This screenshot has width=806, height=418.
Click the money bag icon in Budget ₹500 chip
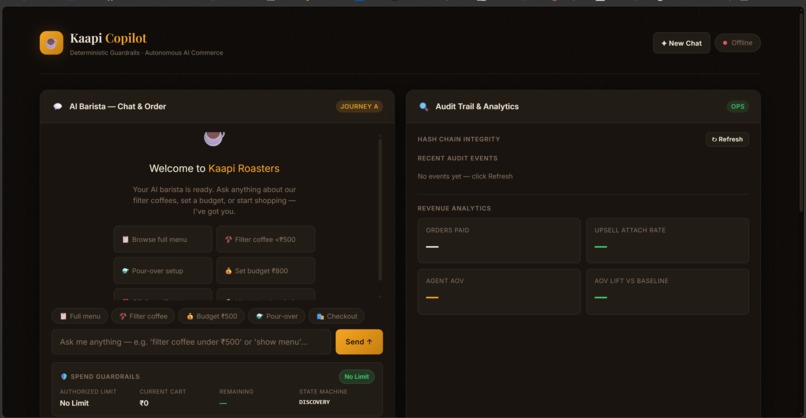point(190,316)
